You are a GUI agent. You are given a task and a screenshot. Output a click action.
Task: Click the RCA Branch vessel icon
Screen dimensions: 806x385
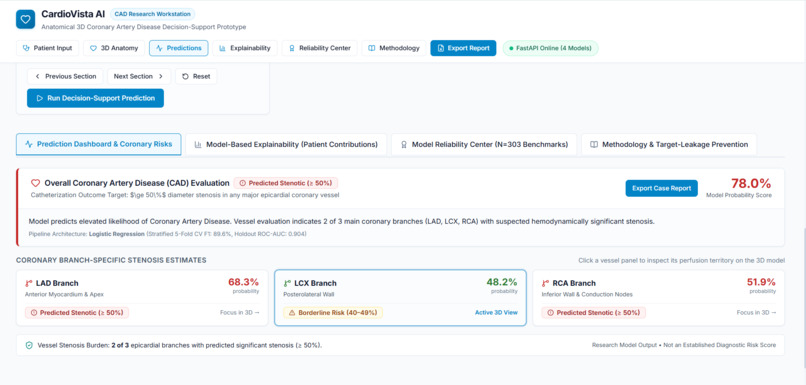click(x=545, y=283)
